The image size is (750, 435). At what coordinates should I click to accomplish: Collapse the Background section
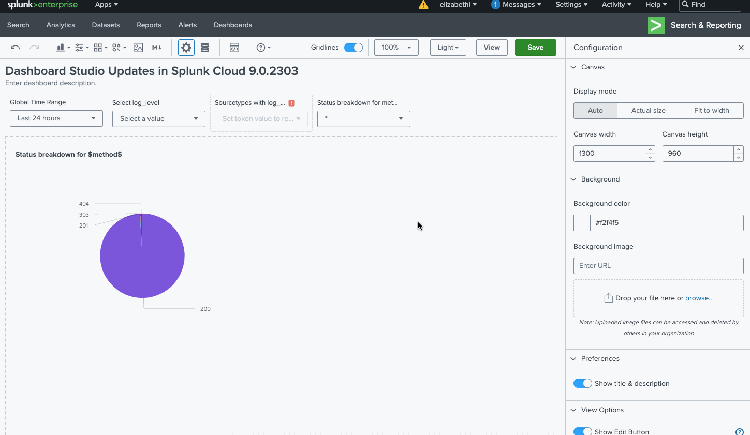point(573,179)
